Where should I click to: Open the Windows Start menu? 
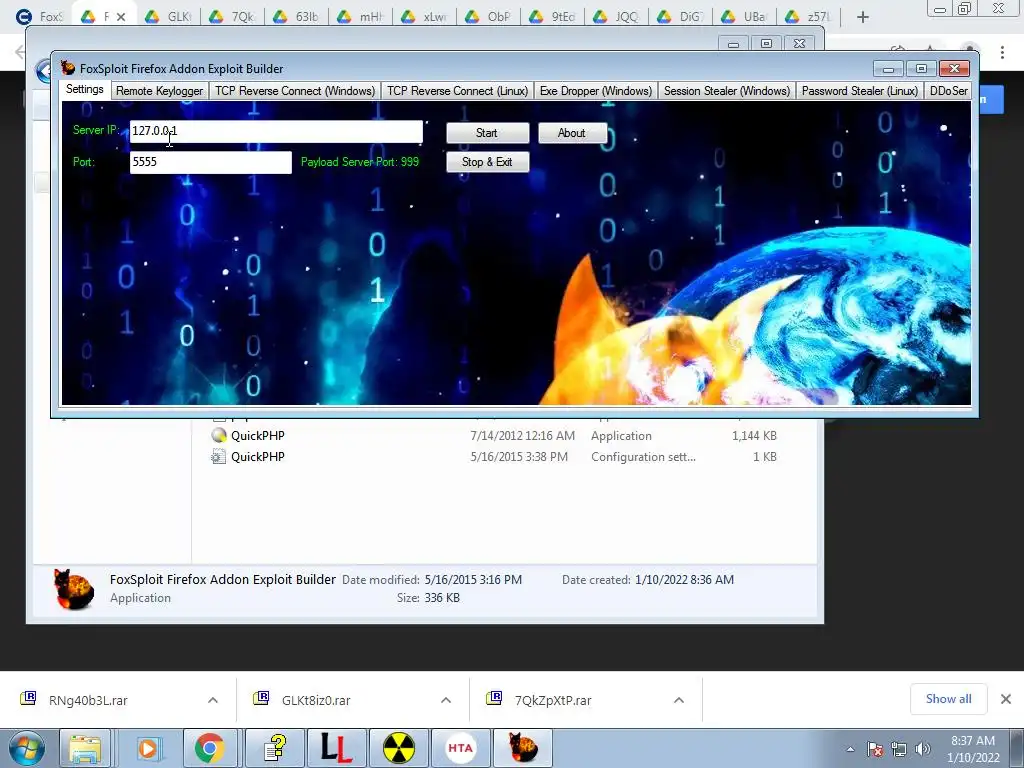pos(27,748)
